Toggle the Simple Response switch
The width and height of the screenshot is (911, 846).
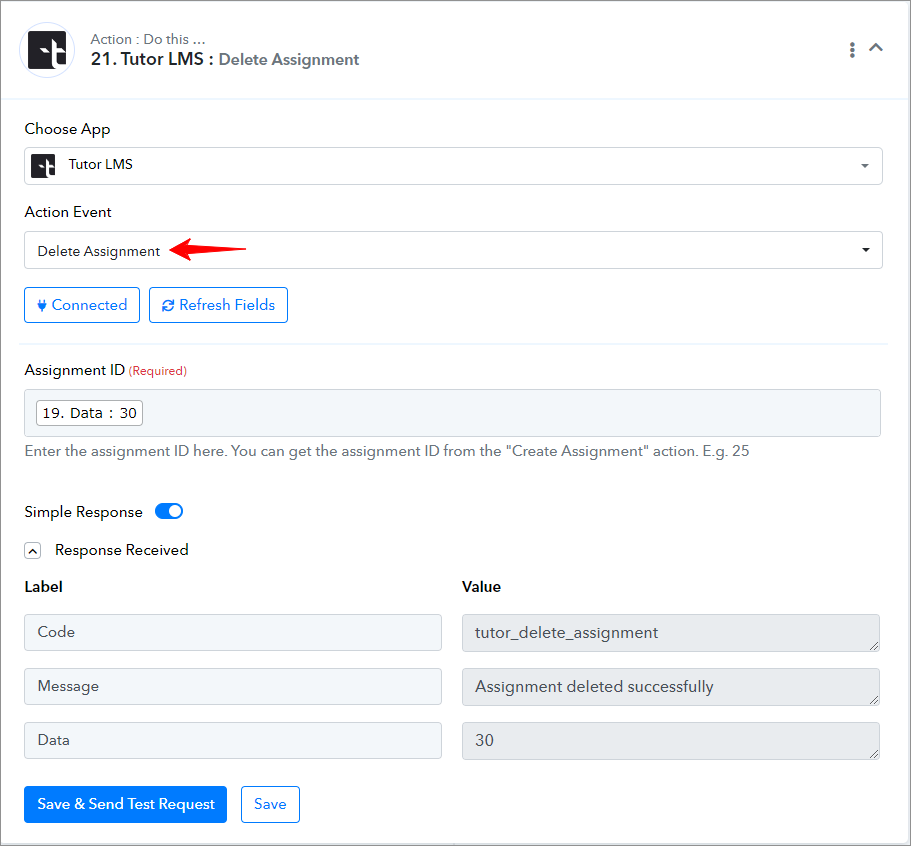[169, 511]
